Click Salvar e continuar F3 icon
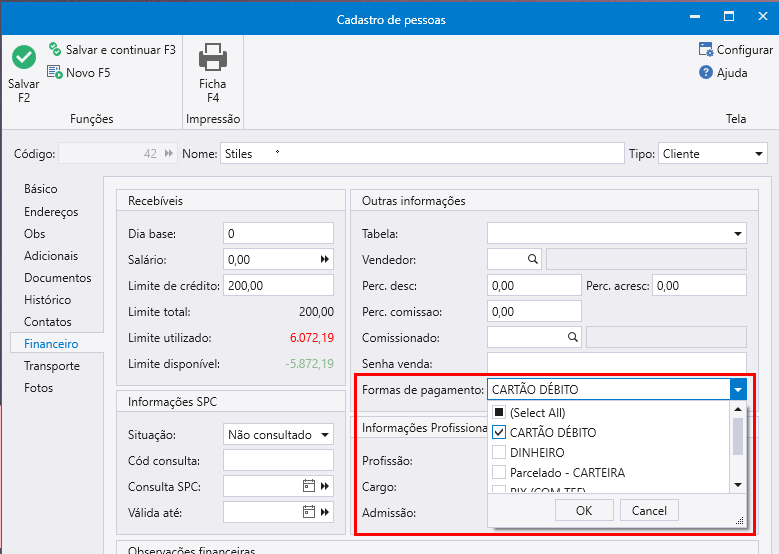The image size is (779, 554). click(x=55, y=49)
